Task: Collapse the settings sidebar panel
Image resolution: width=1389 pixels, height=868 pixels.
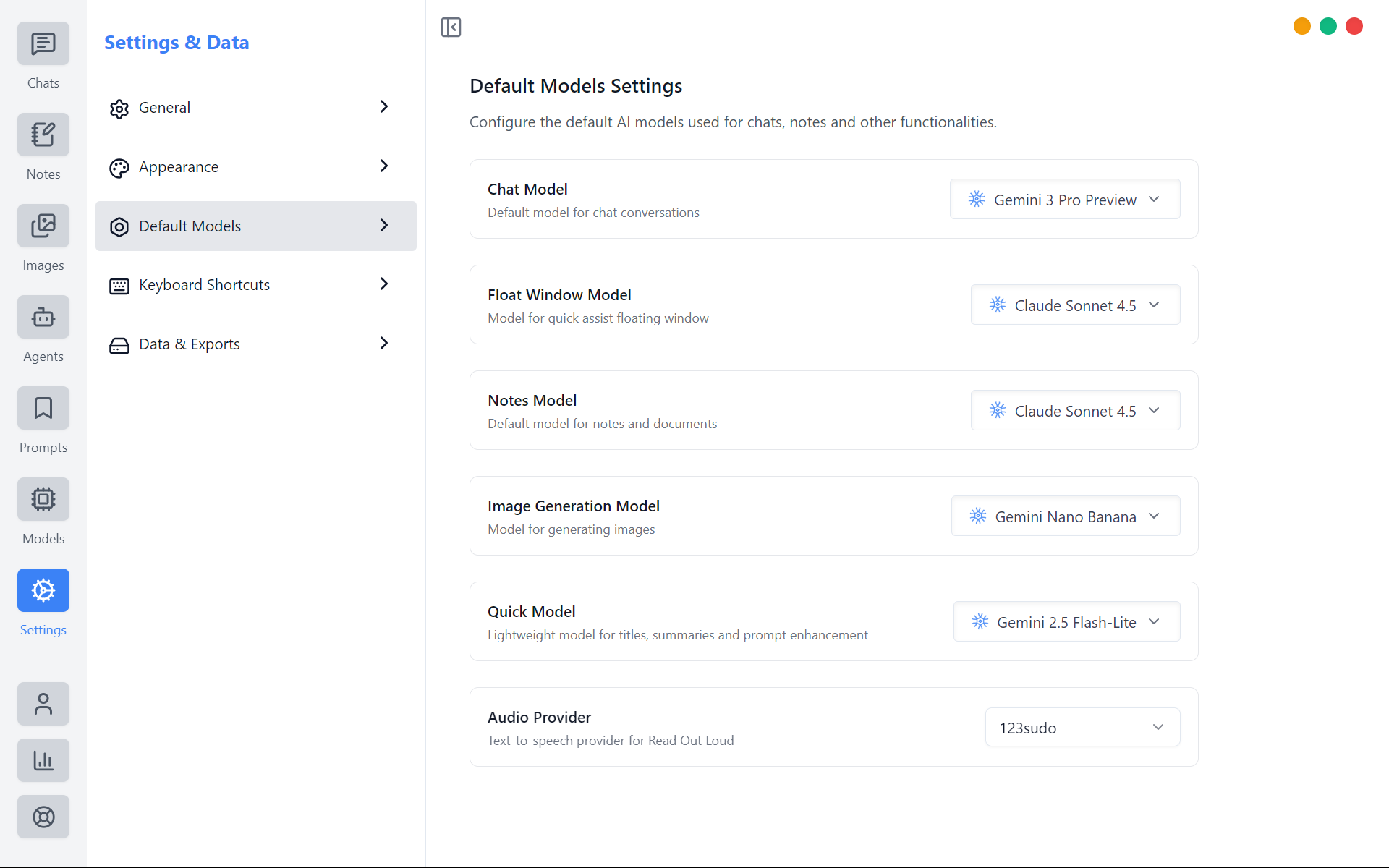Action: tap(451, 27)
